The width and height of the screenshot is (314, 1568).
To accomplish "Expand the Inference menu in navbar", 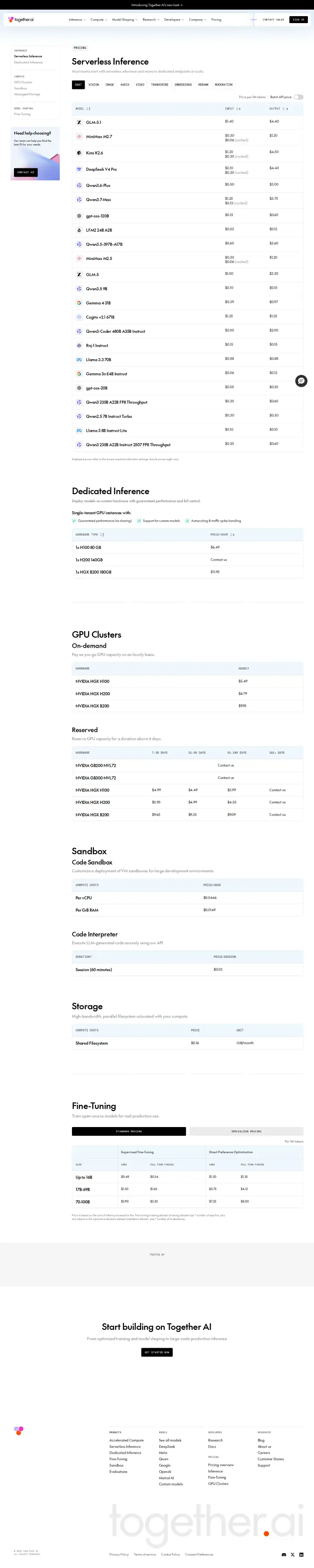I will [77, 20].
